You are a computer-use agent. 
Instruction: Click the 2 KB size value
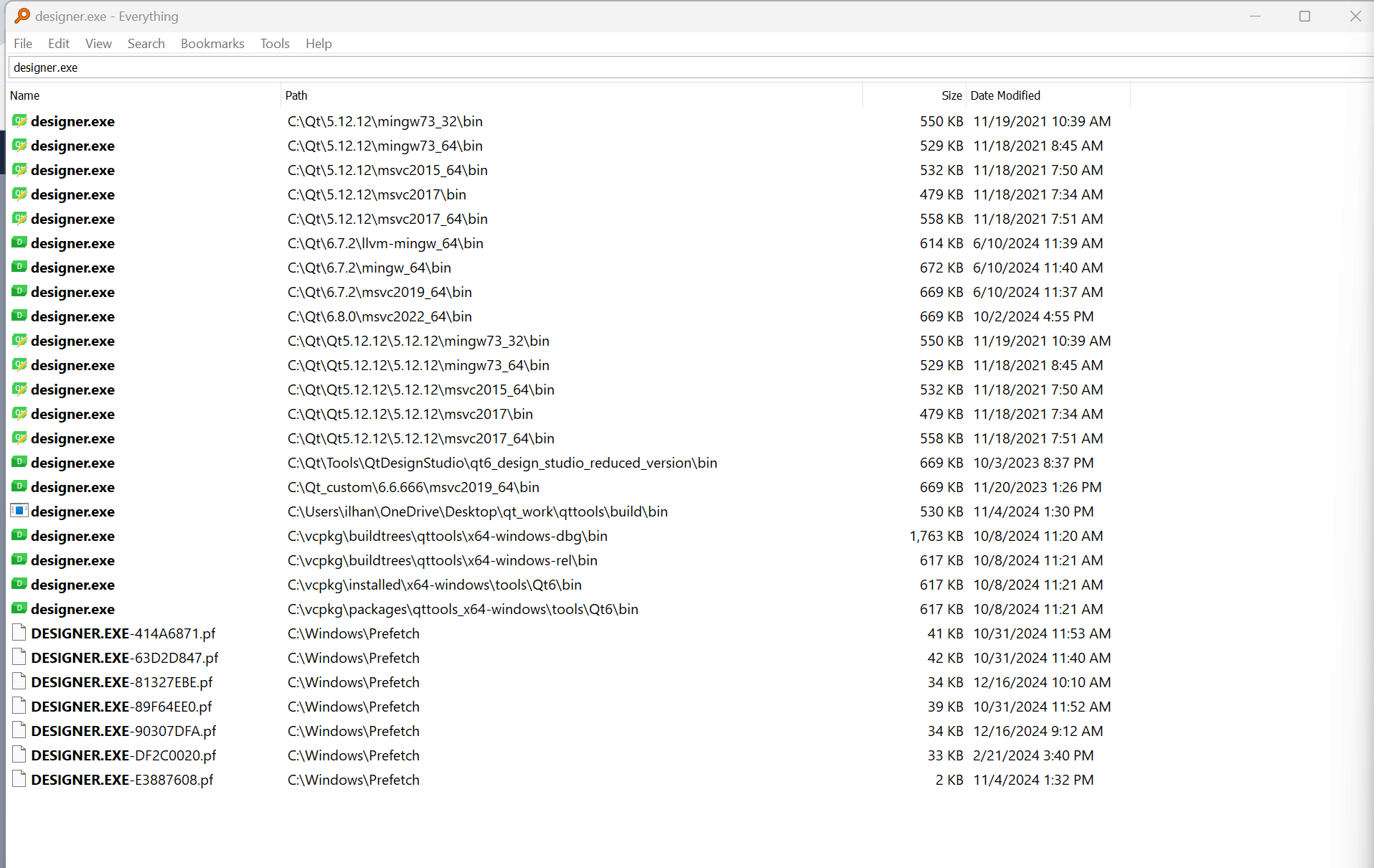(949, 780)
